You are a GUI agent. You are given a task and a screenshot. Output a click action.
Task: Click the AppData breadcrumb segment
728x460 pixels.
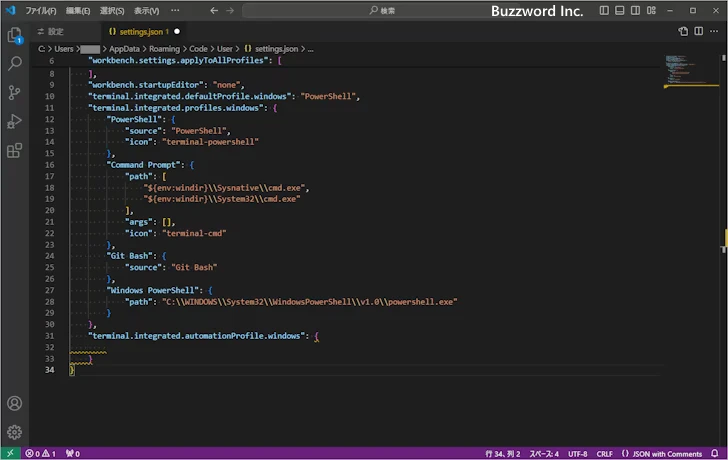click(124, 49)
